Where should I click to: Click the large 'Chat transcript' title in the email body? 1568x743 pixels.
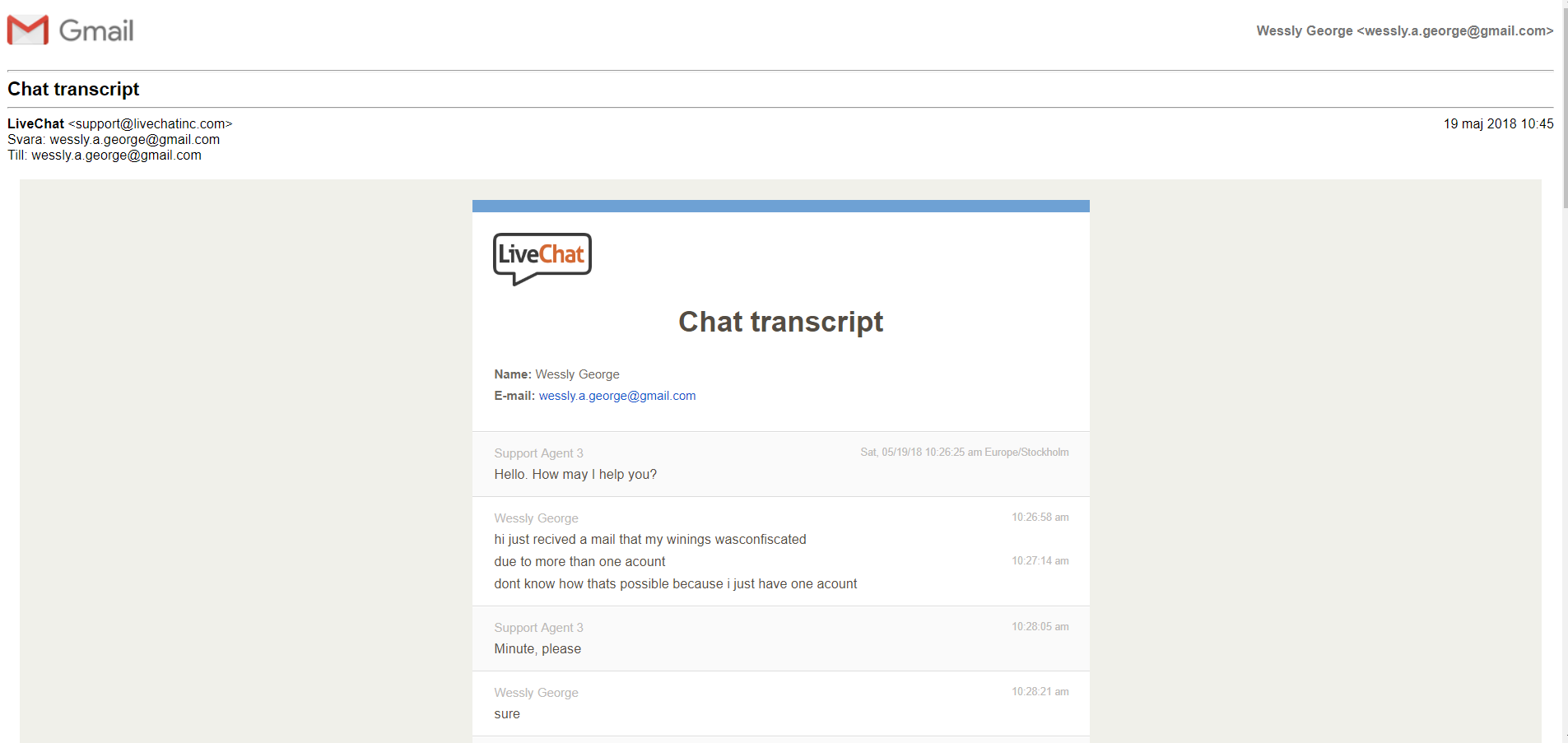pyautogui.click(x=780, y=322)
